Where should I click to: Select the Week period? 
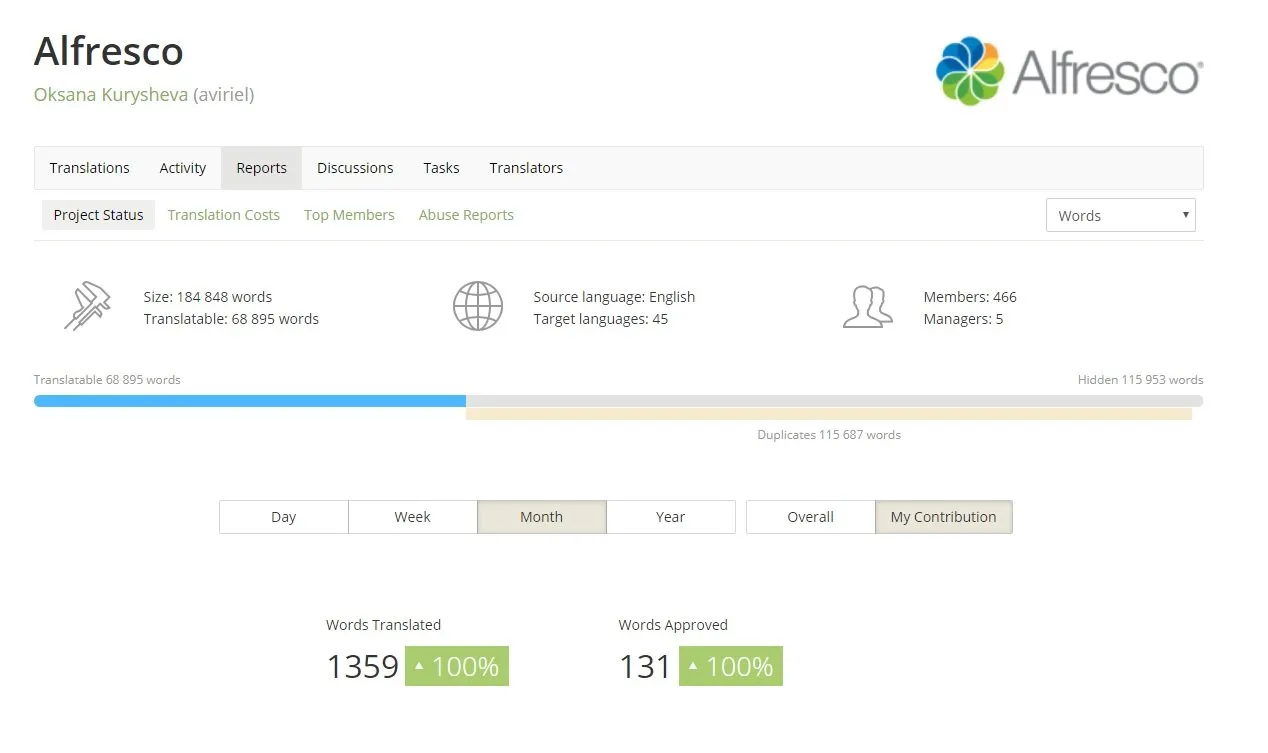pyautogui.click(x=412, y=517)
